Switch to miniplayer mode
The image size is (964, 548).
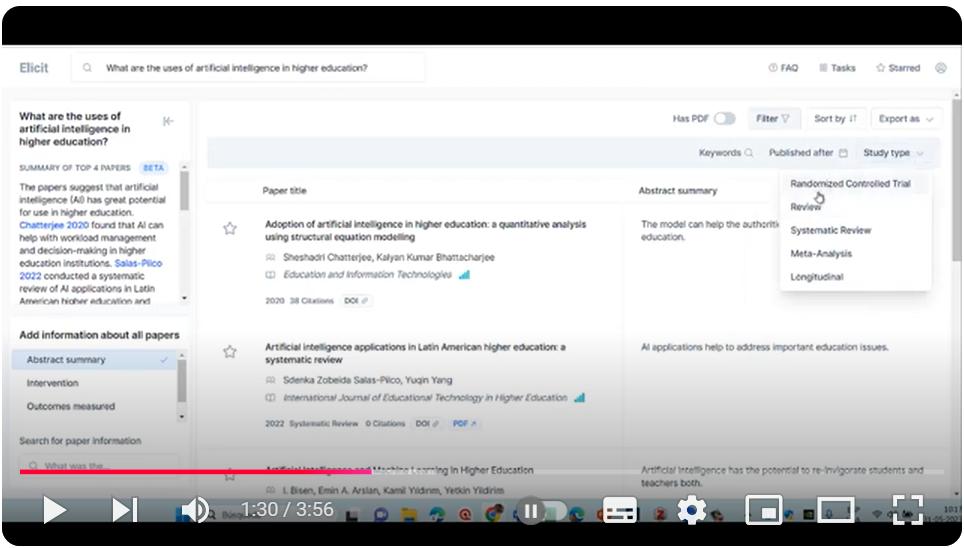pos(764,510)
